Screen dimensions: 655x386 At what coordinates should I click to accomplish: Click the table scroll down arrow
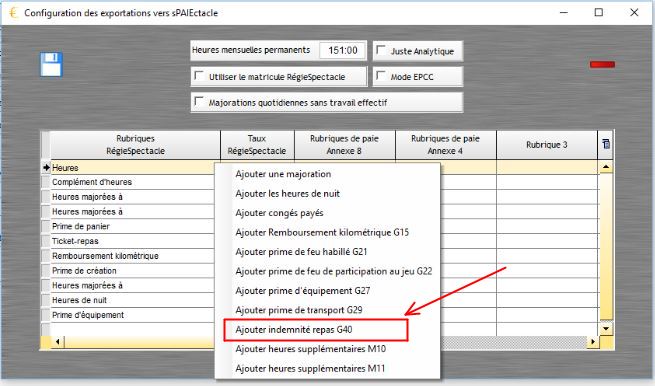pos(606,329)
